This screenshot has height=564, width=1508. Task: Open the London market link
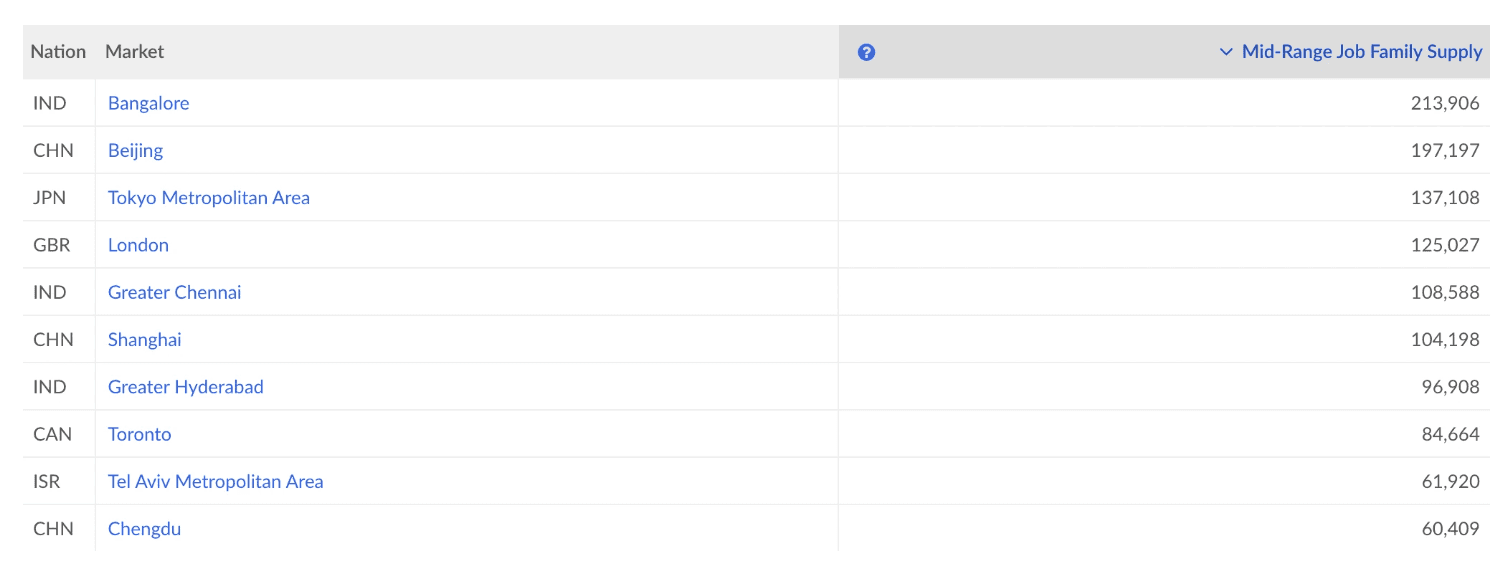click(138, 245)
